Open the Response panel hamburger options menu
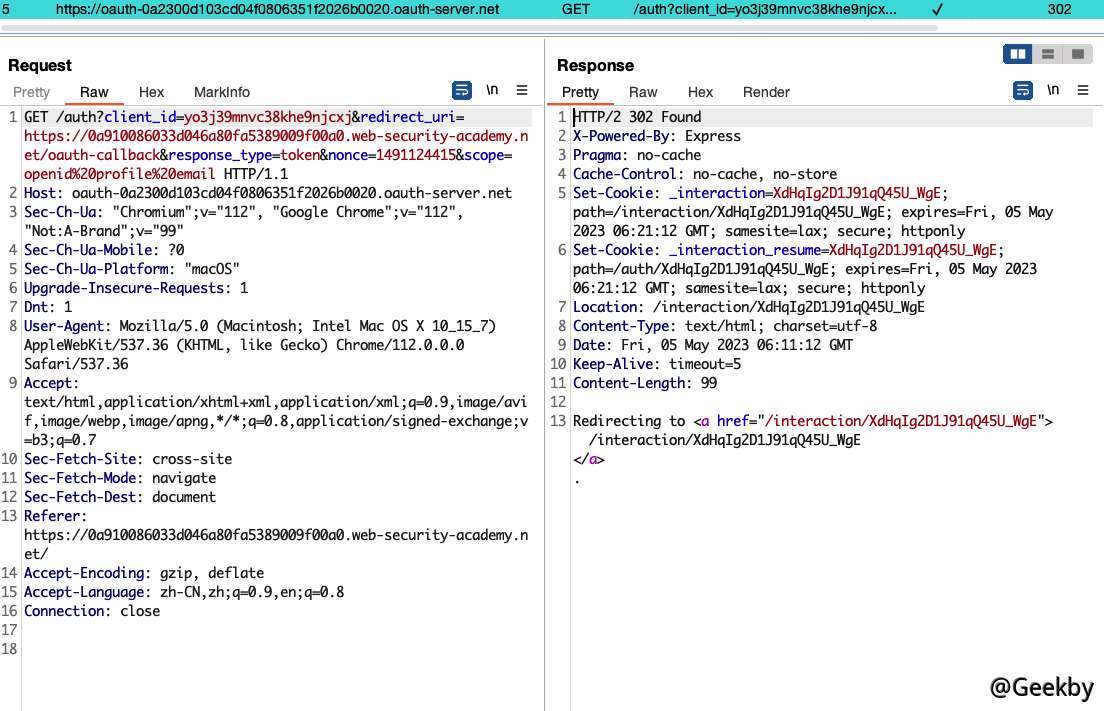1104x711 pixels. [1083, 91]
